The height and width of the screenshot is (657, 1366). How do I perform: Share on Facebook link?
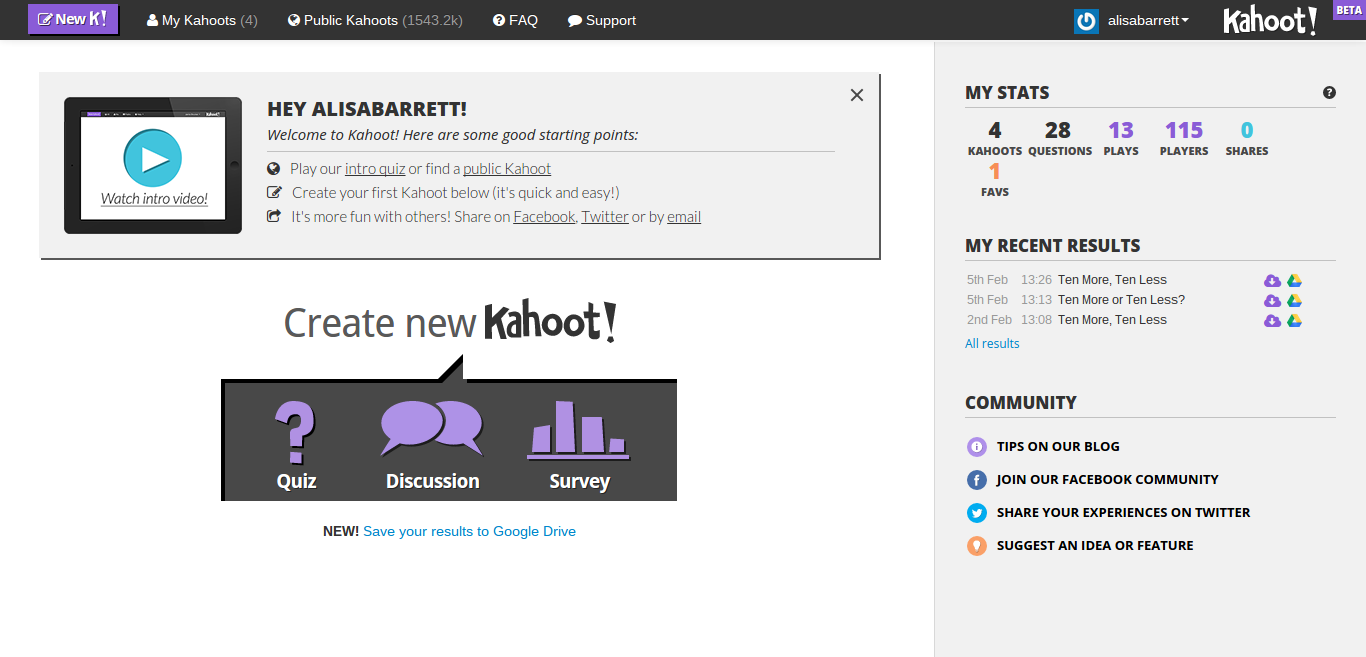[544, 217]
